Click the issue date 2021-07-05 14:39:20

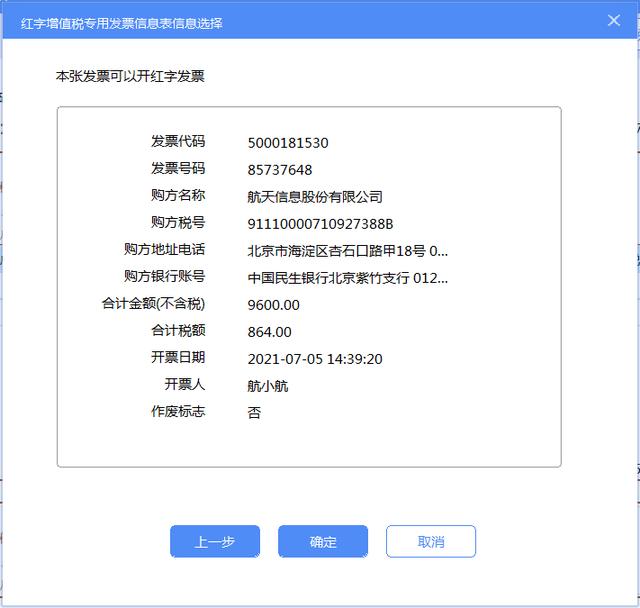(x=315, y=359)
